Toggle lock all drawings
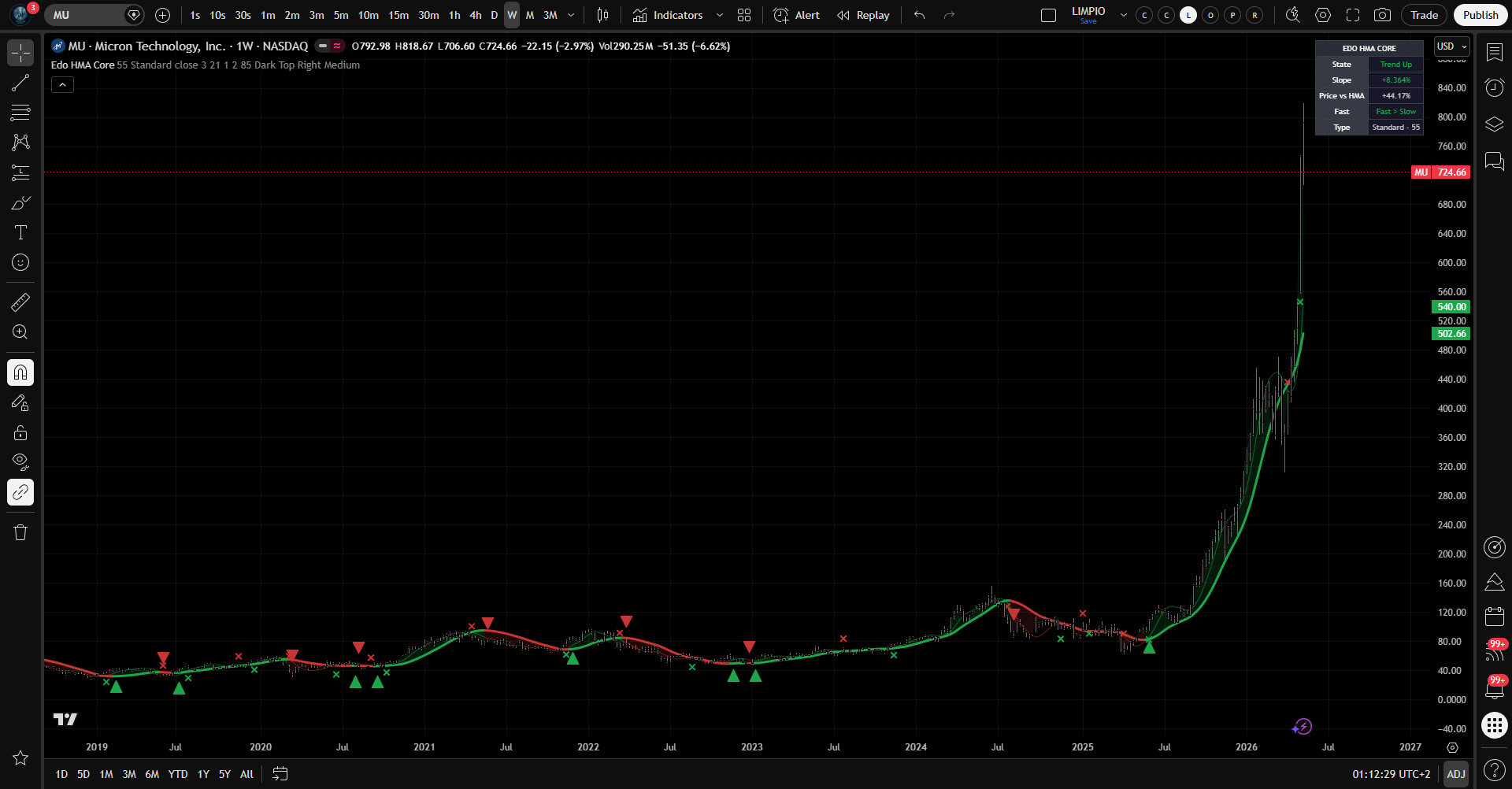Viewport: 1512px width, 789px height. pos(20,432)
